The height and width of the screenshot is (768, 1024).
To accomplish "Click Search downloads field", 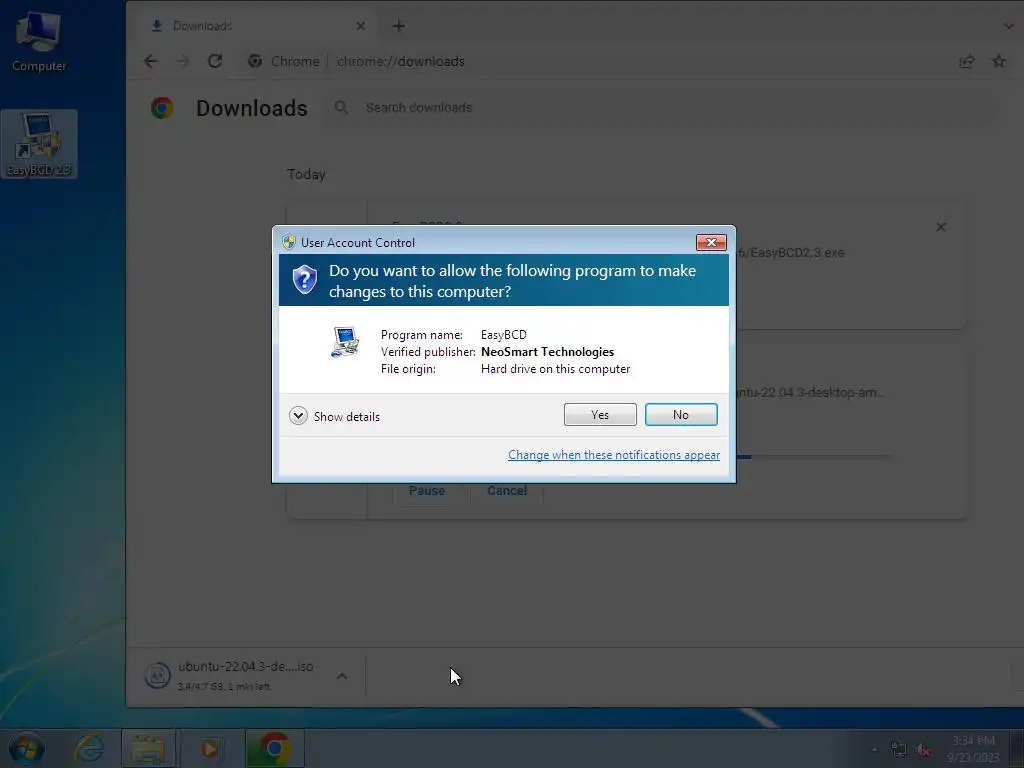I will pyautogui.click(x=660, y=108).
